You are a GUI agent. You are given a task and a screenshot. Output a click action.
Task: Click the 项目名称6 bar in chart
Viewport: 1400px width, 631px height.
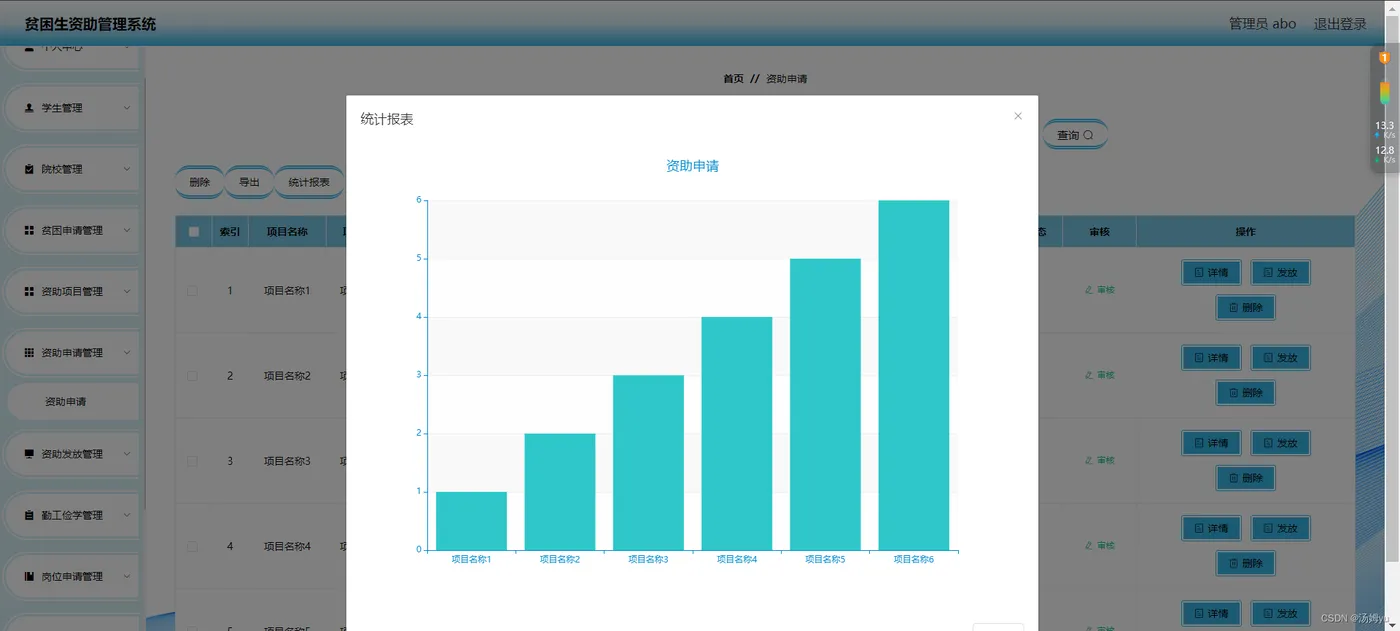(x=914, y=375)
